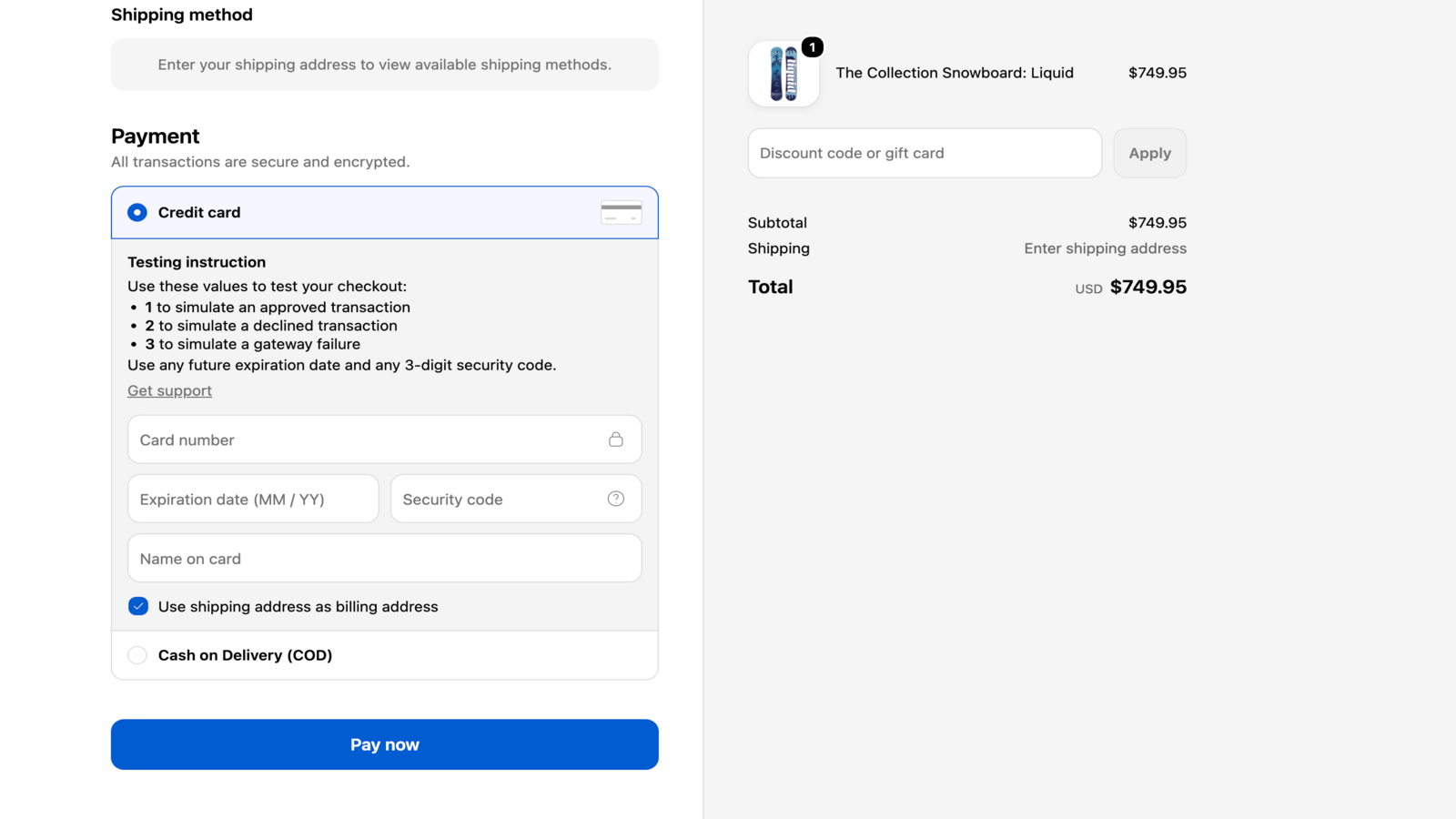Image resolution: width=1456 pixels, height=819 pixels.
Task: Click the credit card icon in payment header
Action: tap(622, 212)
